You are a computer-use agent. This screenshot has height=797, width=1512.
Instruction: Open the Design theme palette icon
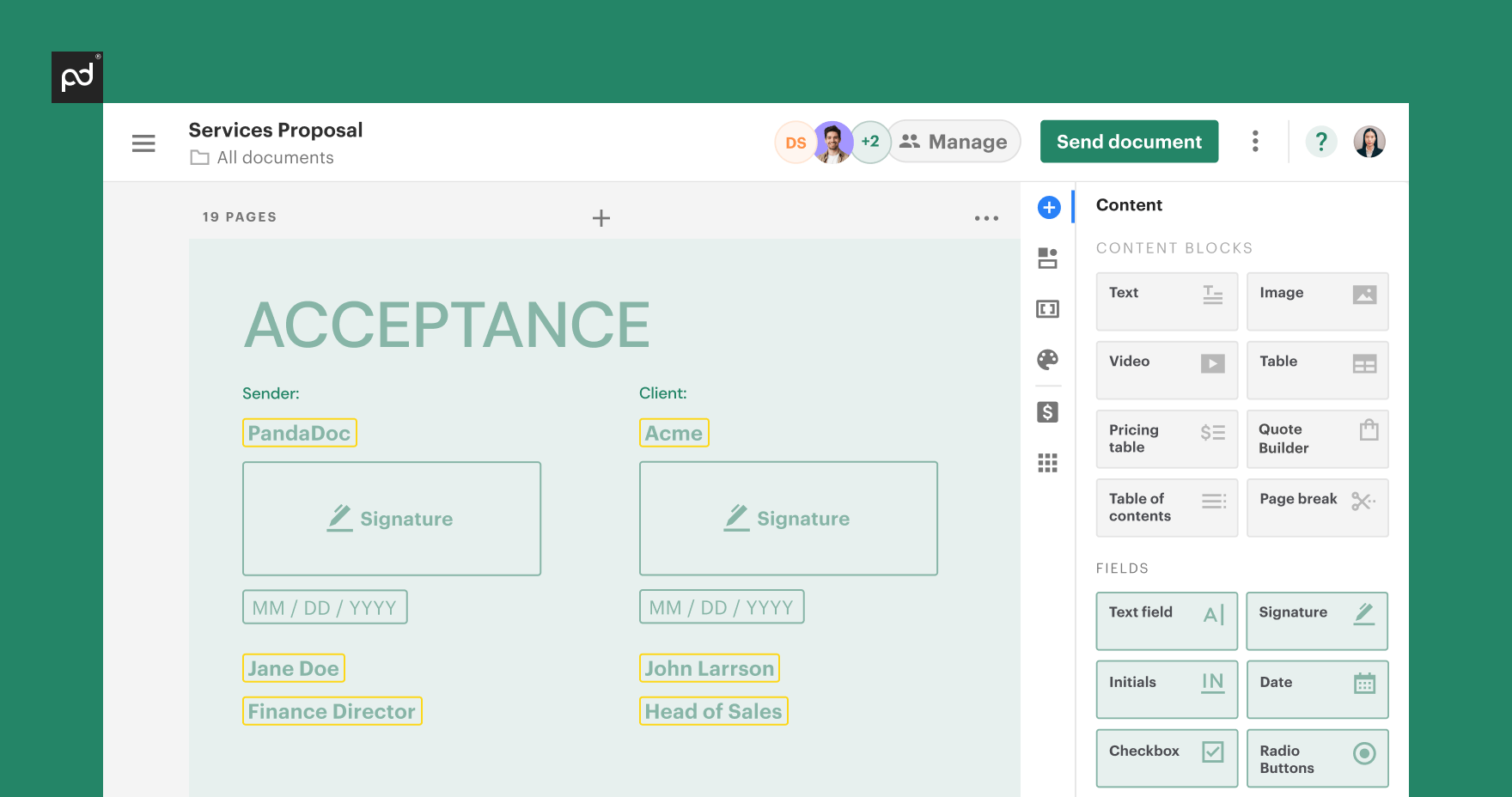(1048, 361)
